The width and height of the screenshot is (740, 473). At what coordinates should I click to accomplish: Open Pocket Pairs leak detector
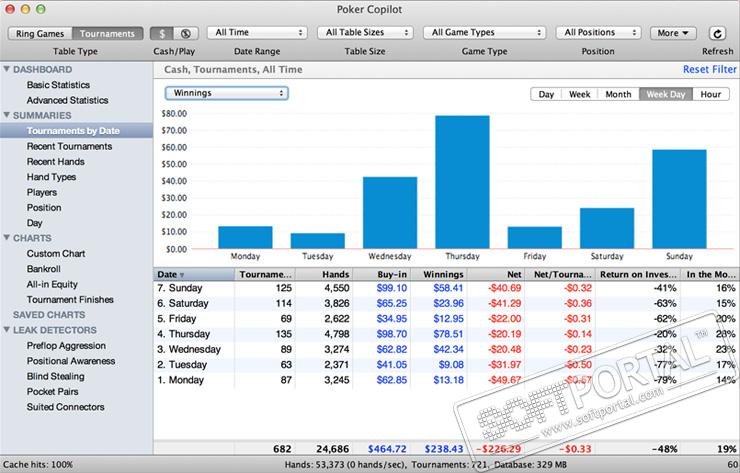[52, 392]
